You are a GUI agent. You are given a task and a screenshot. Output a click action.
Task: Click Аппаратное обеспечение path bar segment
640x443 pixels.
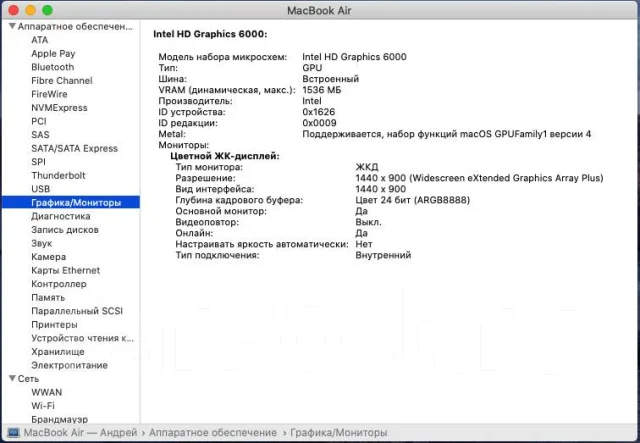[213, 433]
